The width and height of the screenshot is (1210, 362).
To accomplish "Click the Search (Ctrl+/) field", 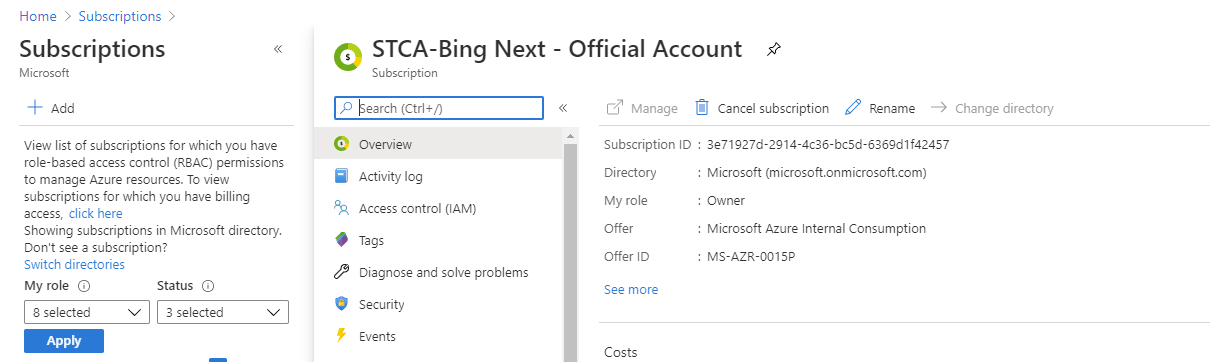I will pyautogui.click(x=439, y=108).
